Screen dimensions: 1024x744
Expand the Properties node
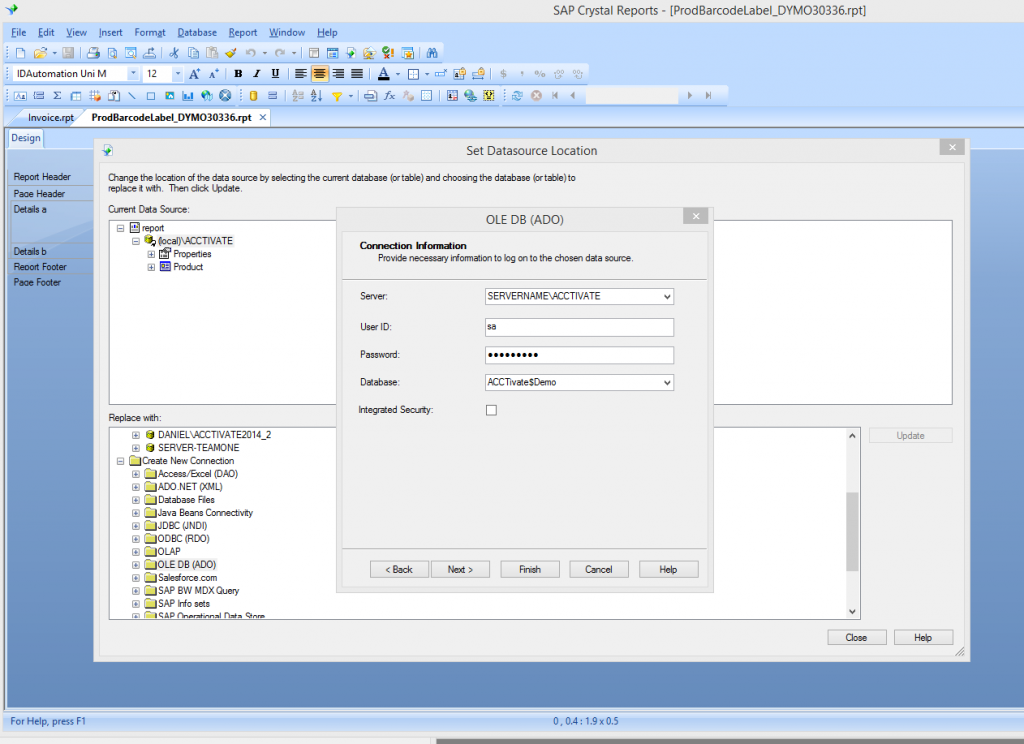pos(151,254)
